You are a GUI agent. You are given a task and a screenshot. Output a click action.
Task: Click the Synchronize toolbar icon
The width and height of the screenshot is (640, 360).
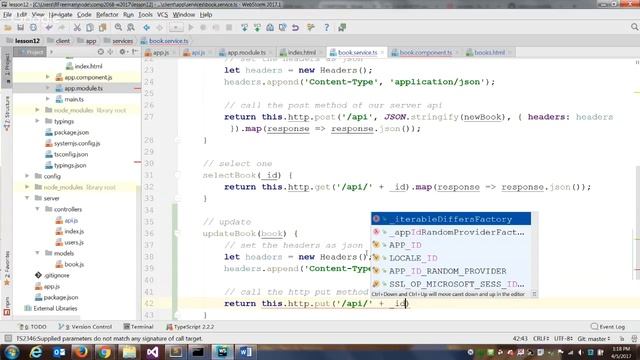33,27
